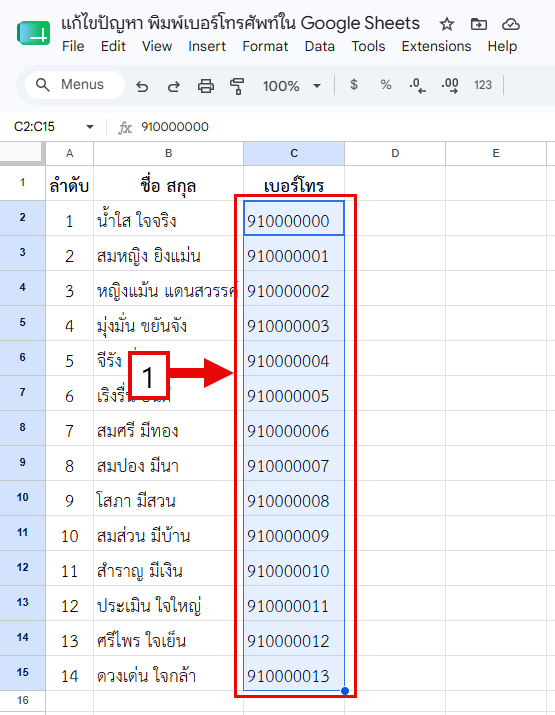Open the Google Sheets home icon
This screenshot has width=555, height=715.
pos(33,33)
